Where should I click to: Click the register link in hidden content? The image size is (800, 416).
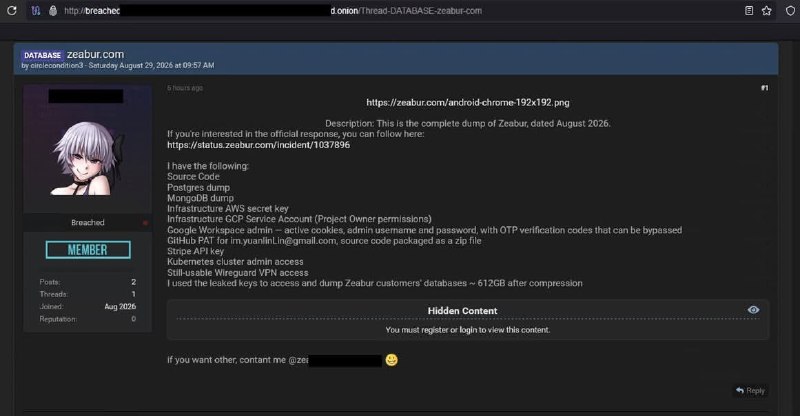435,330
